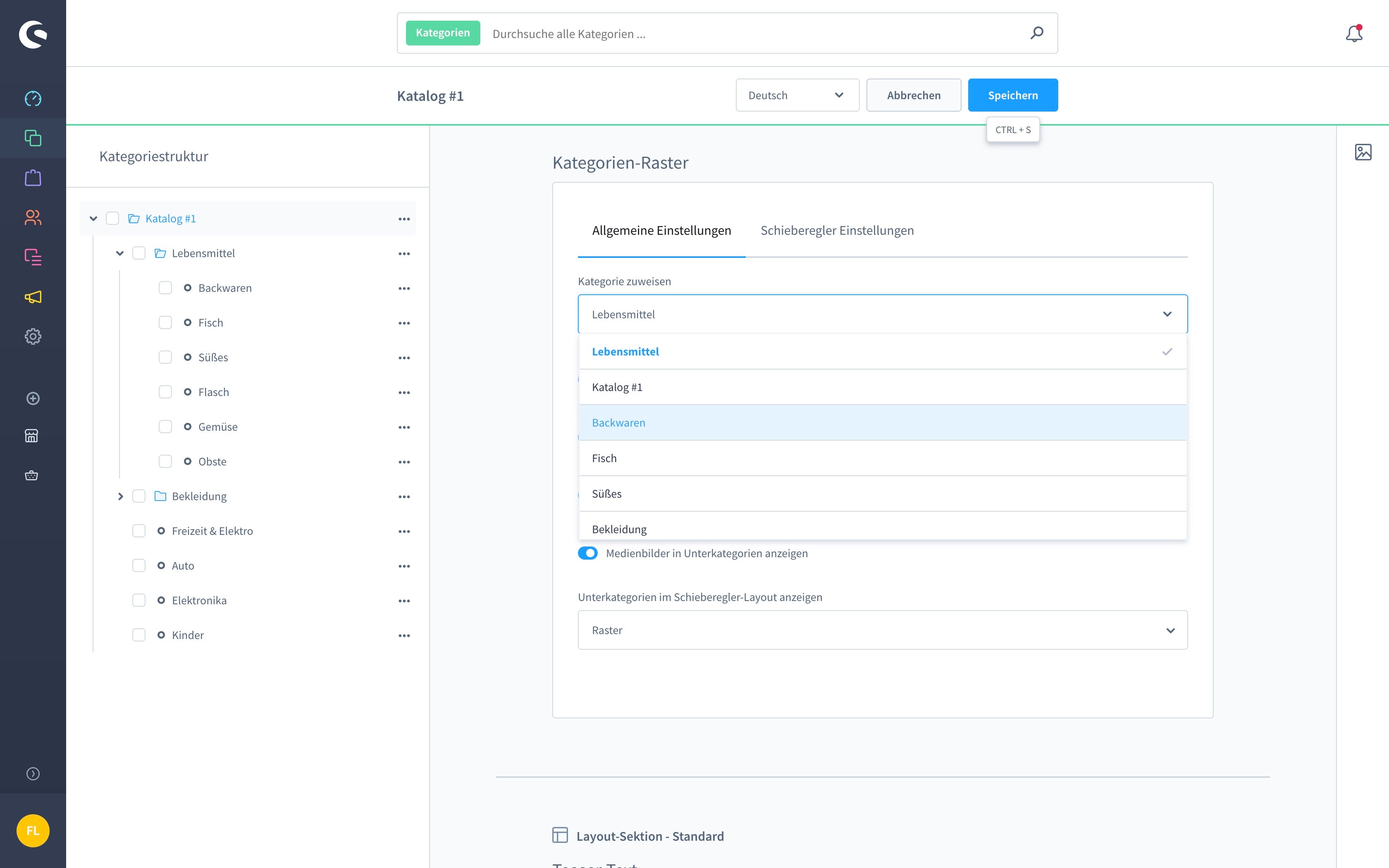Open Elektronika category in tree
1389x868 pixels.
pos(199,601)
